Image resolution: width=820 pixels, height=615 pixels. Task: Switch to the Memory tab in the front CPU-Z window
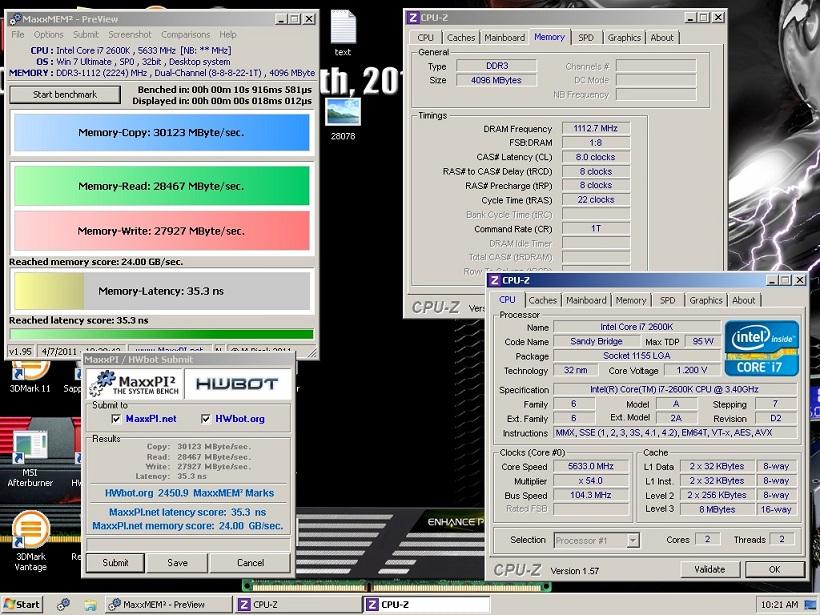(x=631, y=300)
